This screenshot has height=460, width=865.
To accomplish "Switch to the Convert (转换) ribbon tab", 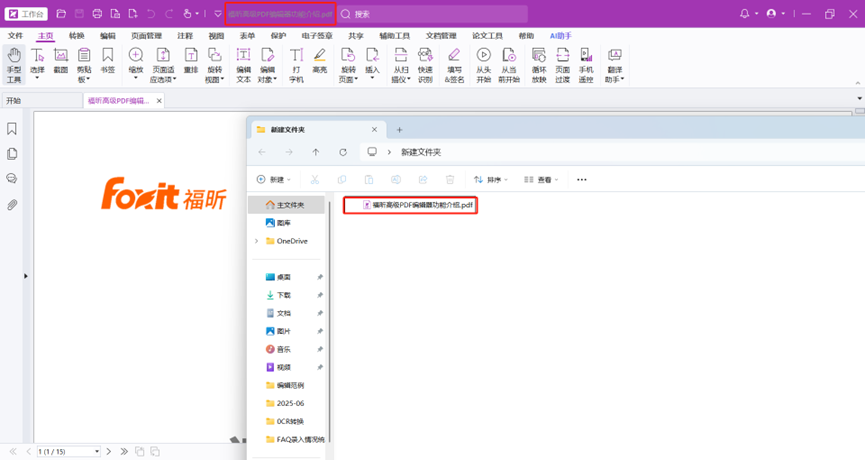I will pos(77,36).
